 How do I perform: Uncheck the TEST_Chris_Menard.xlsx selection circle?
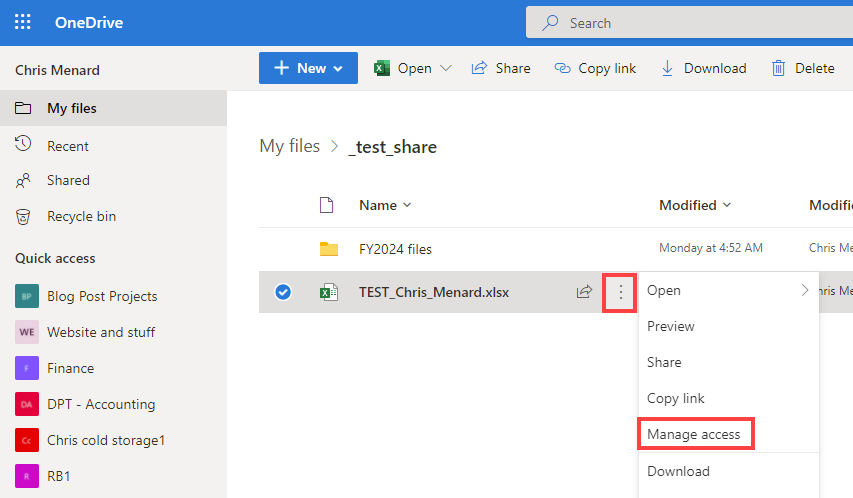(x=283, y=292)
